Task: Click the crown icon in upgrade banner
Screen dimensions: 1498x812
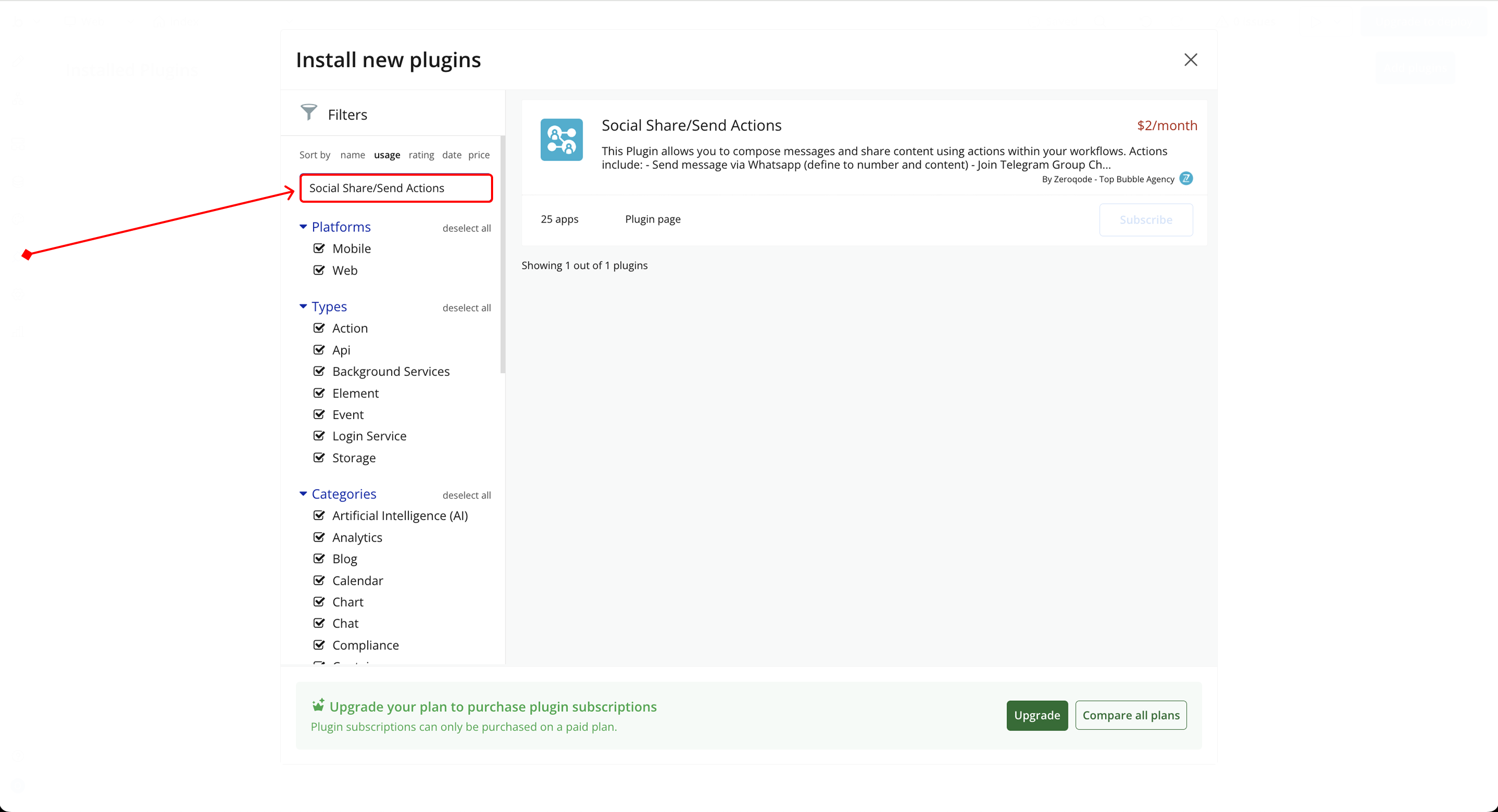Action: pyautogui.click(x=318, y=705)
